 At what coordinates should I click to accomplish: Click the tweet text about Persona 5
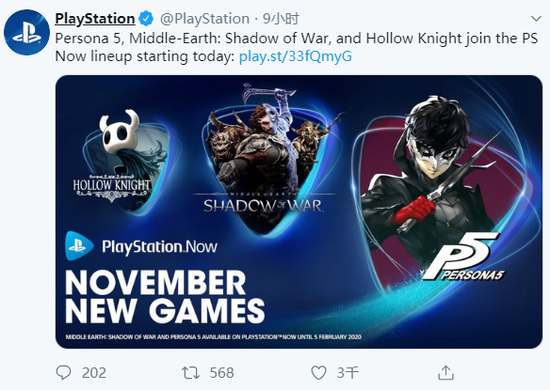pos(296,47)
